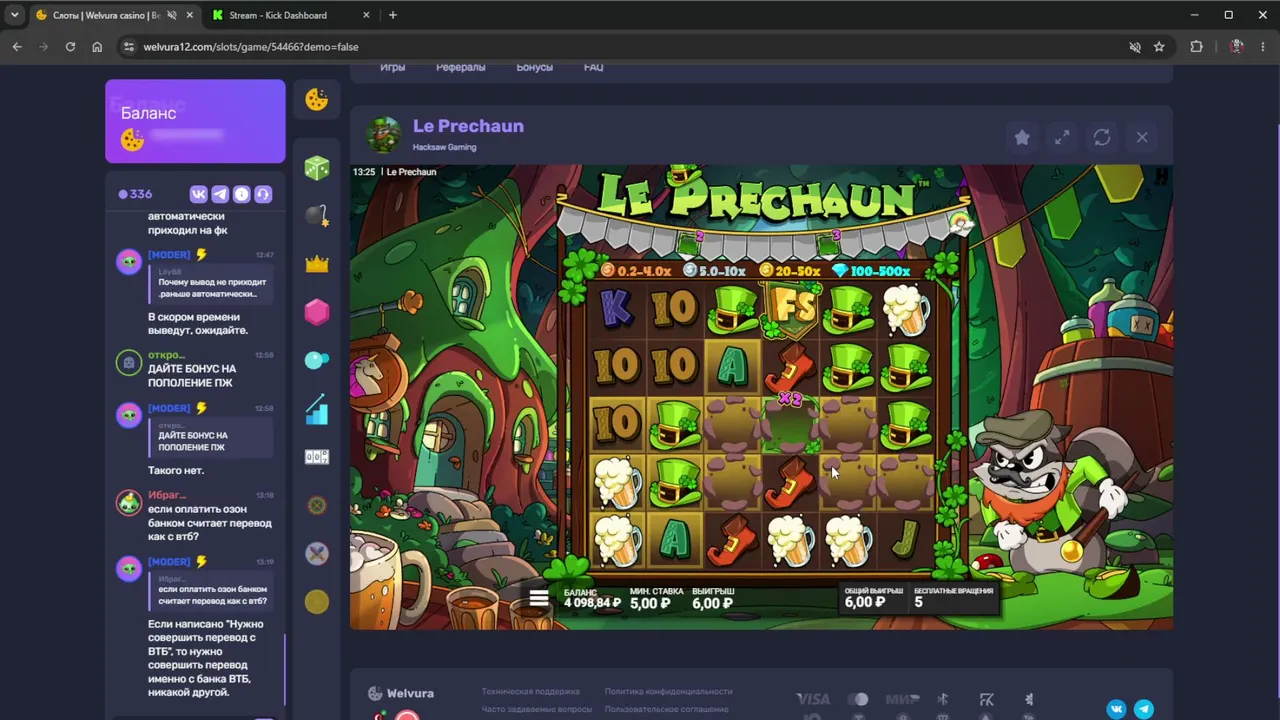Close the Welvura casino tab

coord(188,15)
